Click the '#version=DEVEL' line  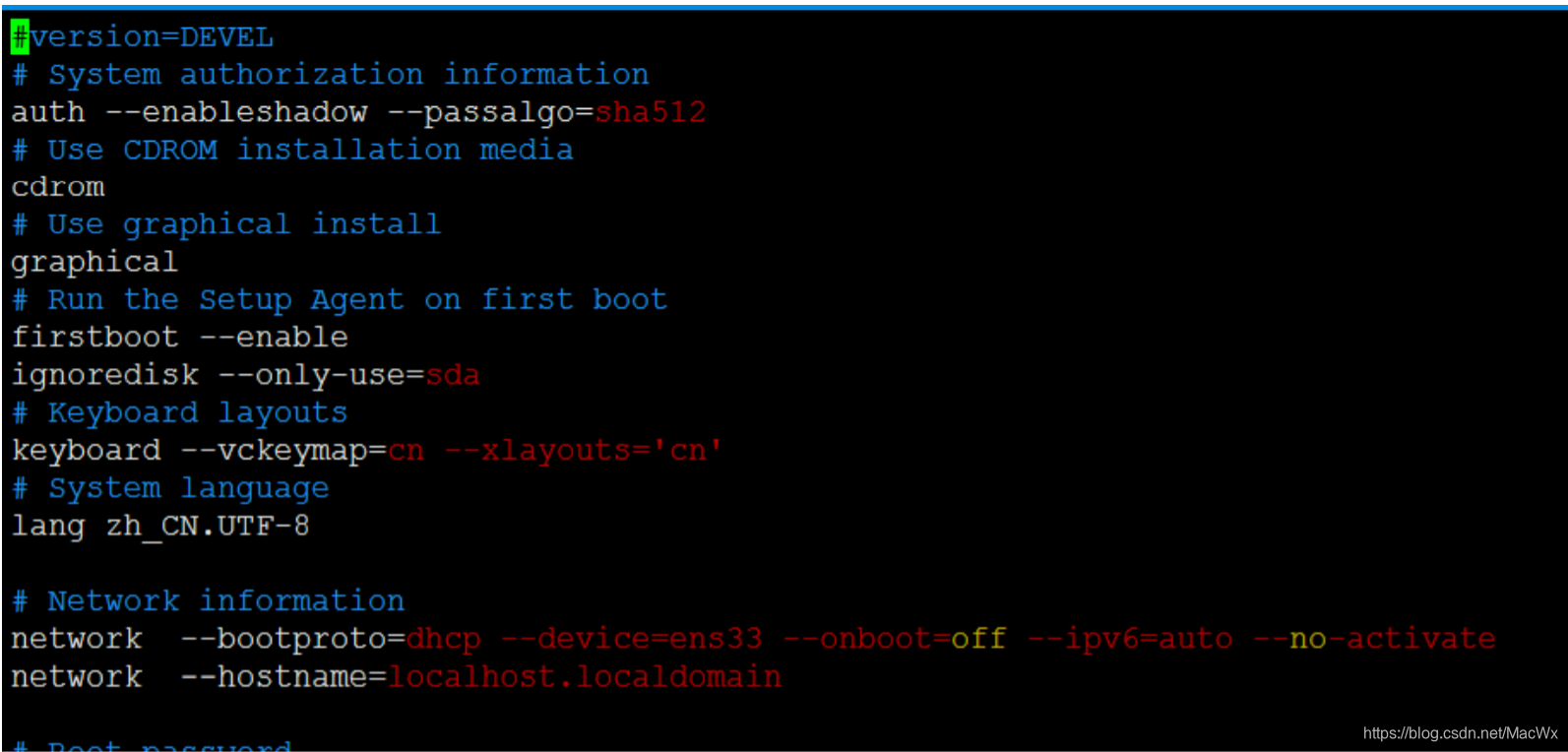pos(143,37)
